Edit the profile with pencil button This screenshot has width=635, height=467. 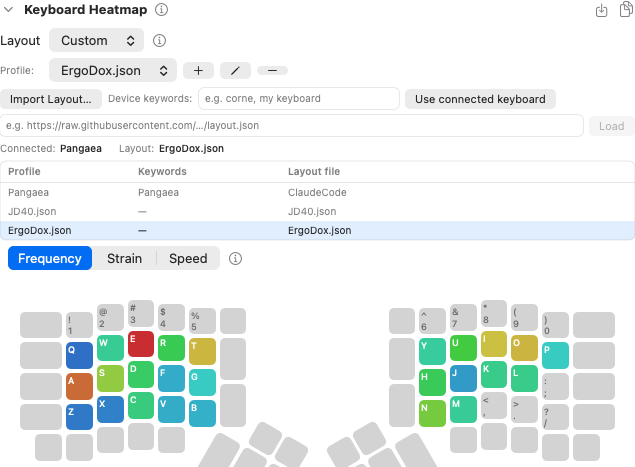click(235, 70)
